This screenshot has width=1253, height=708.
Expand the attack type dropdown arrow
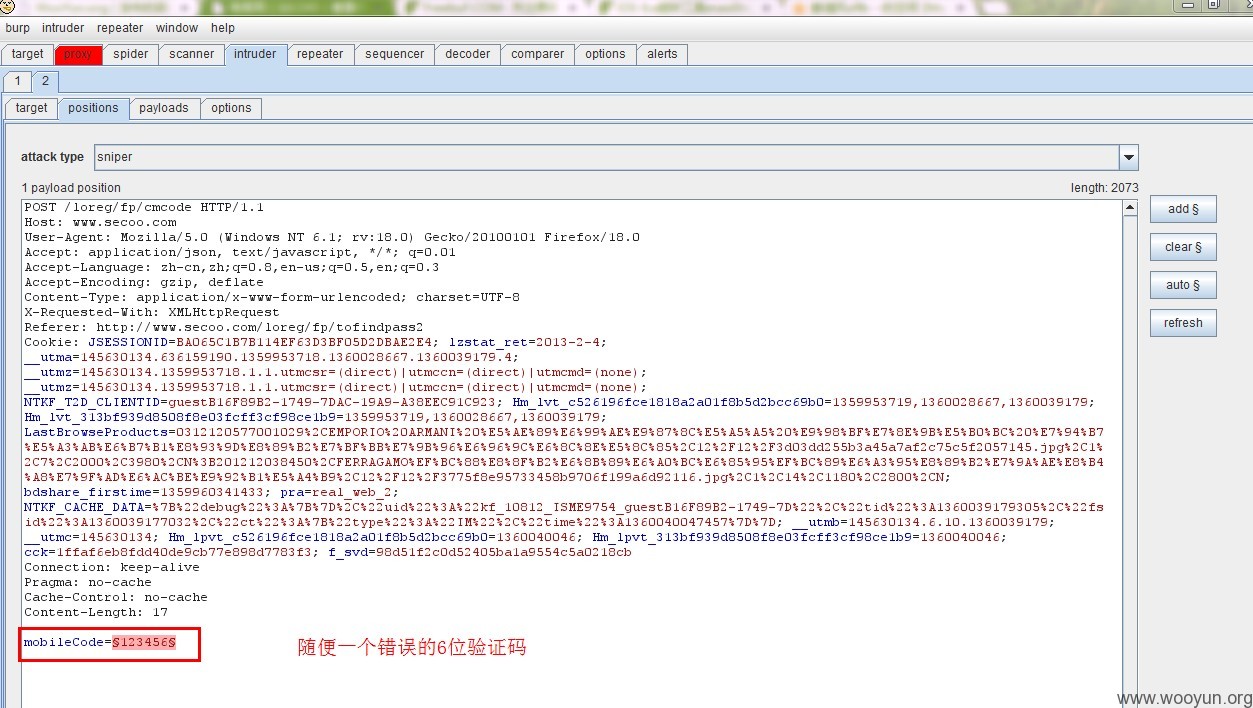click(1129, 157)
